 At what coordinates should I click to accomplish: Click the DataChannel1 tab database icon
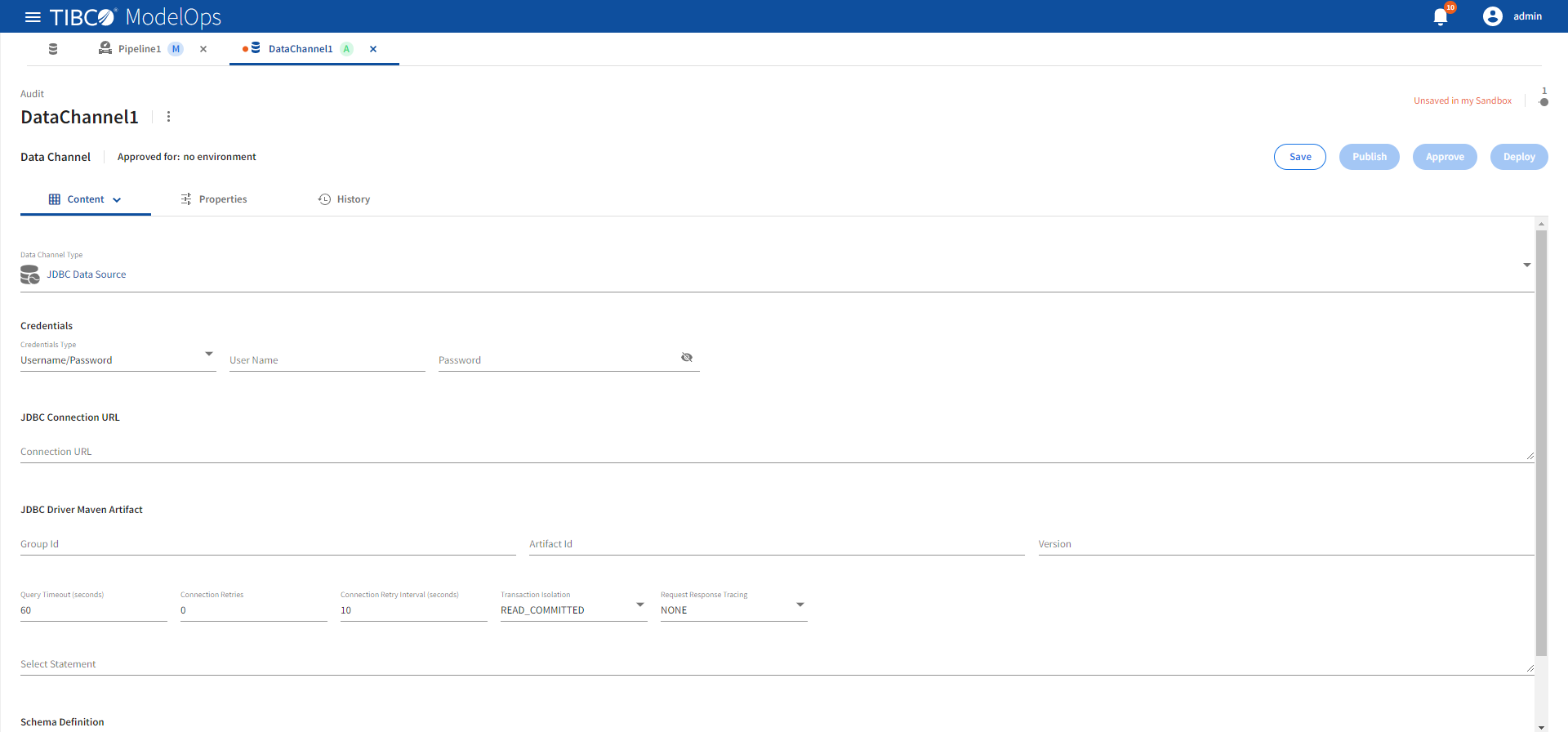[256, 48]
